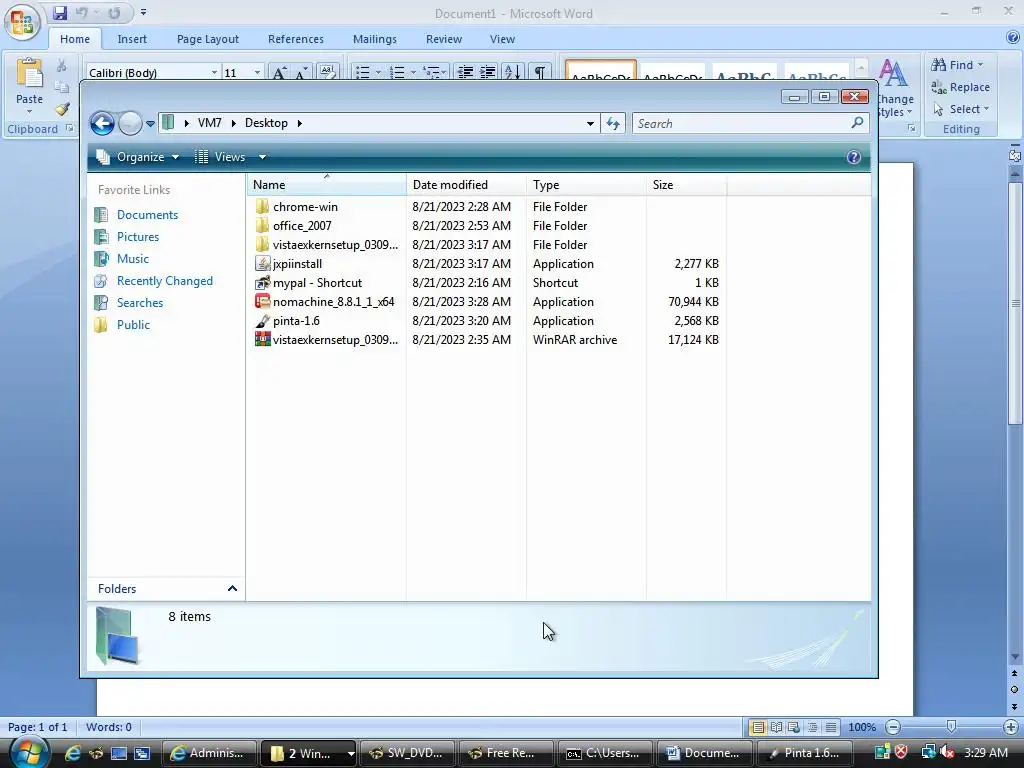
Task: Sort files by Date modified column
Action: coord(466,185)
